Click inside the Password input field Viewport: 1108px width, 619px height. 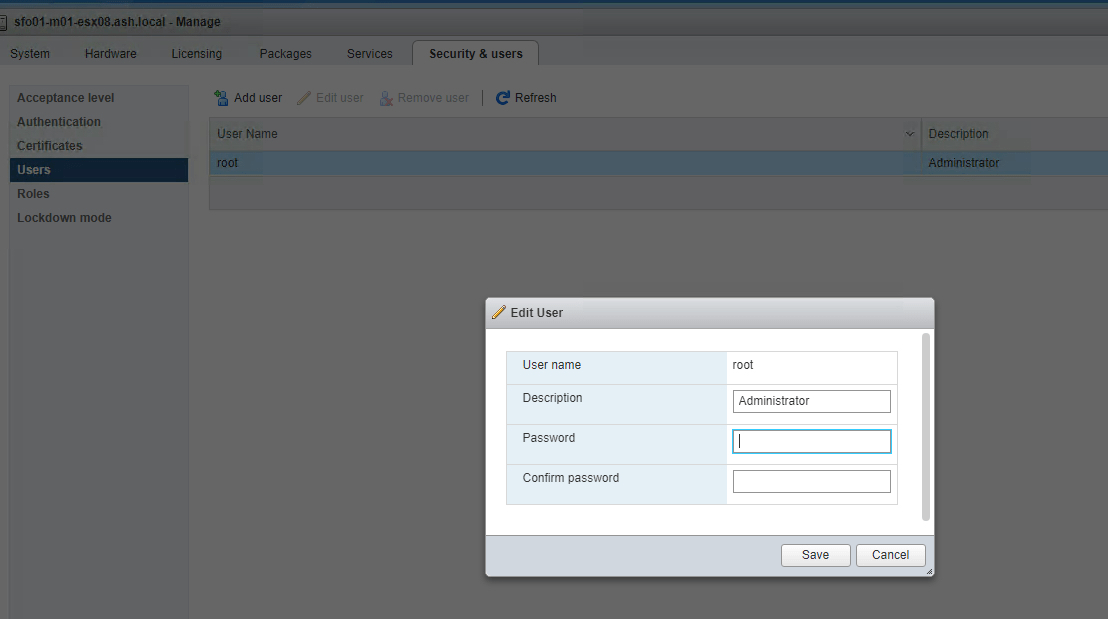point(811,440)
